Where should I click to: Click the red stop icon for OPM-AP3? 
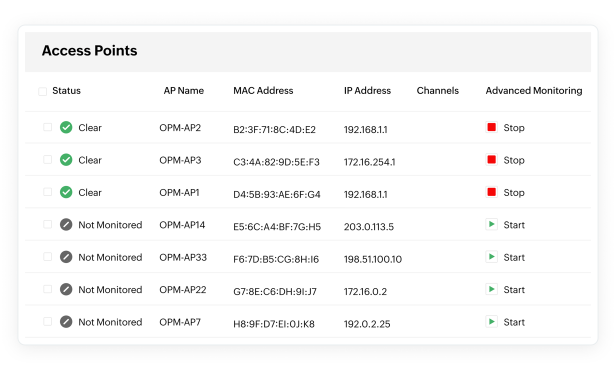[491, 159]
